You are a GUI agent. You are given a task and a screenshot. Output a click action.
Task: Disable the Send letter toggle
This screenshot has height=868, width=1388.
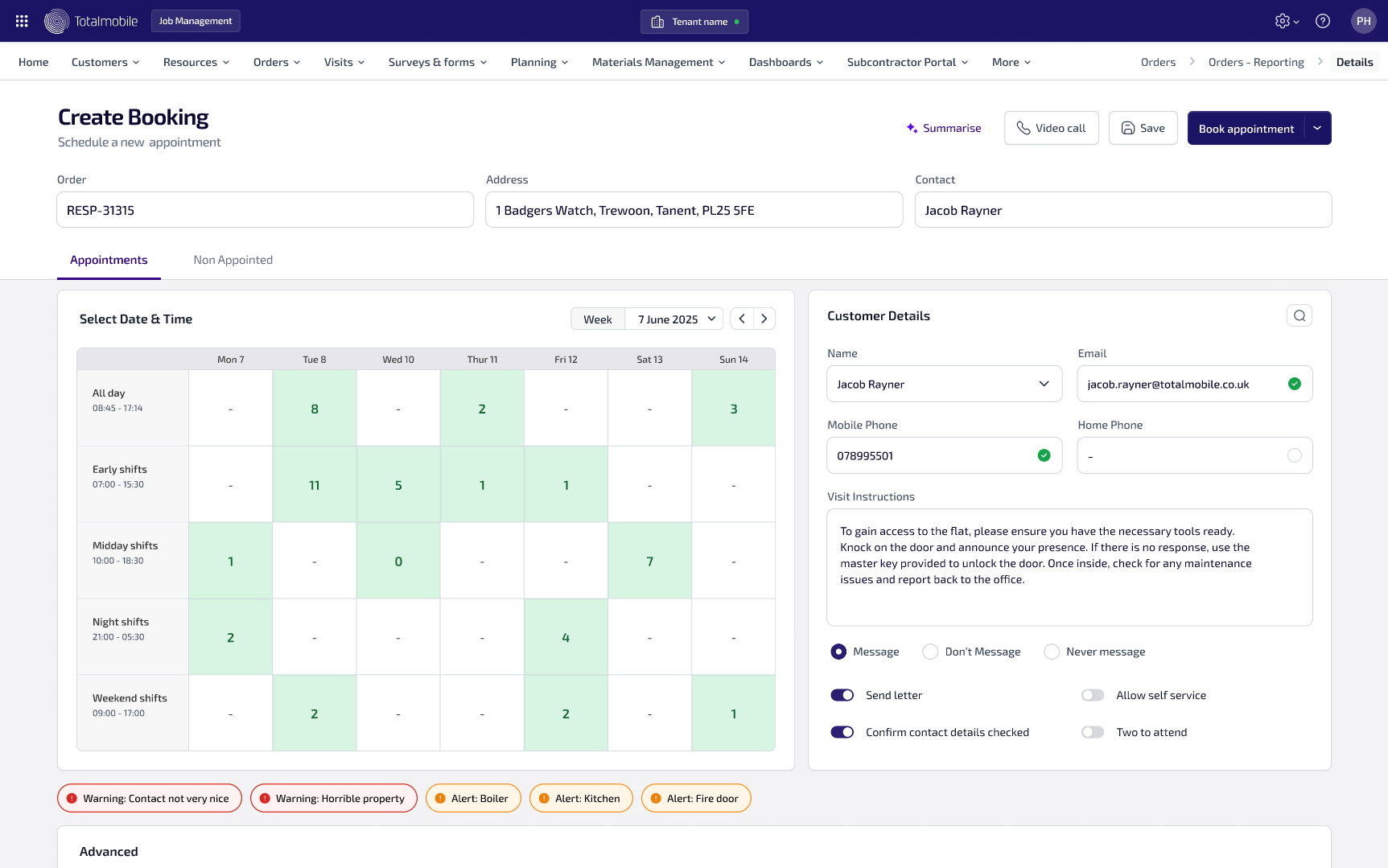[x=842, y=695]
